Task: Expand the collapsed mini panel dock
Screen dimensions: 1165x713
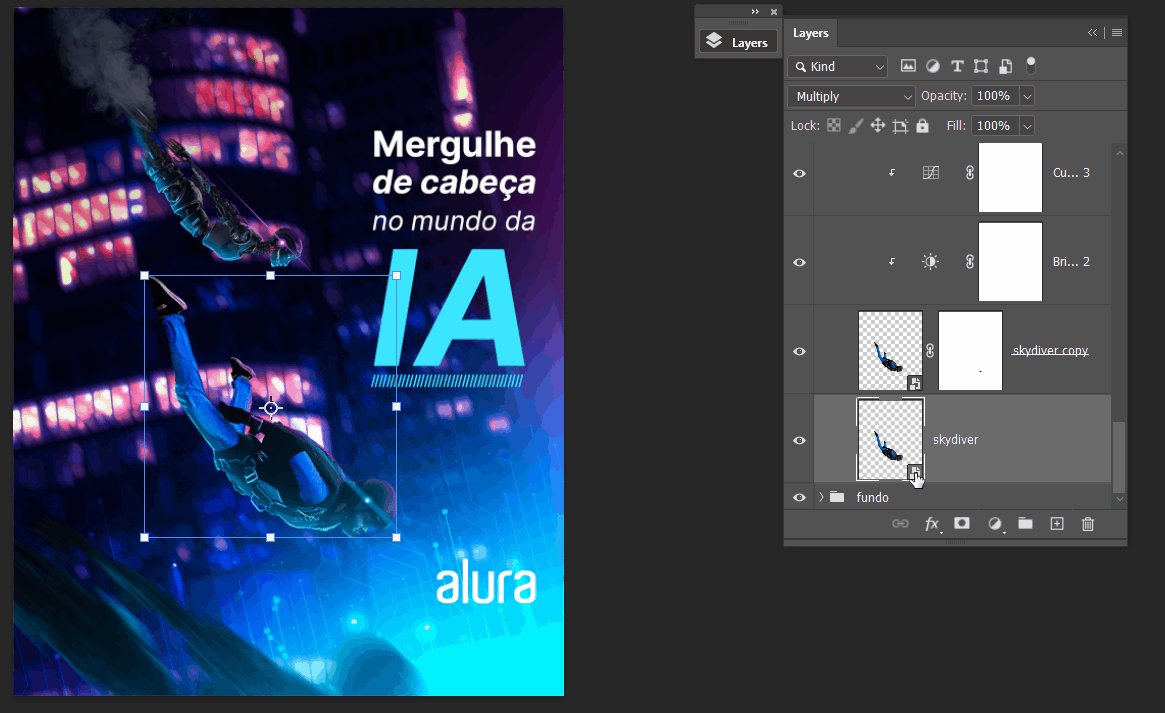Action: coord(755,12)
